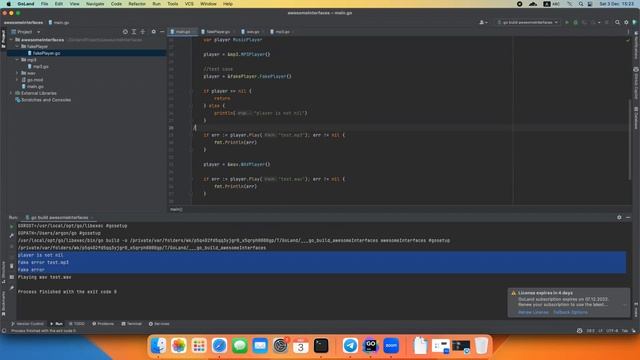Expand the go.mod node
Viewport: 640px width, 360px height.
click(17, 80)
